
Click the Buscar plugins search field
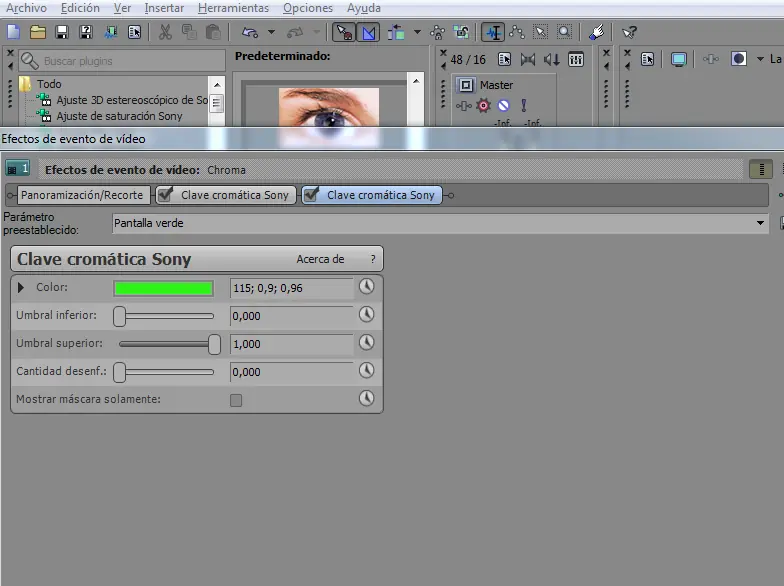coord(120,61)
